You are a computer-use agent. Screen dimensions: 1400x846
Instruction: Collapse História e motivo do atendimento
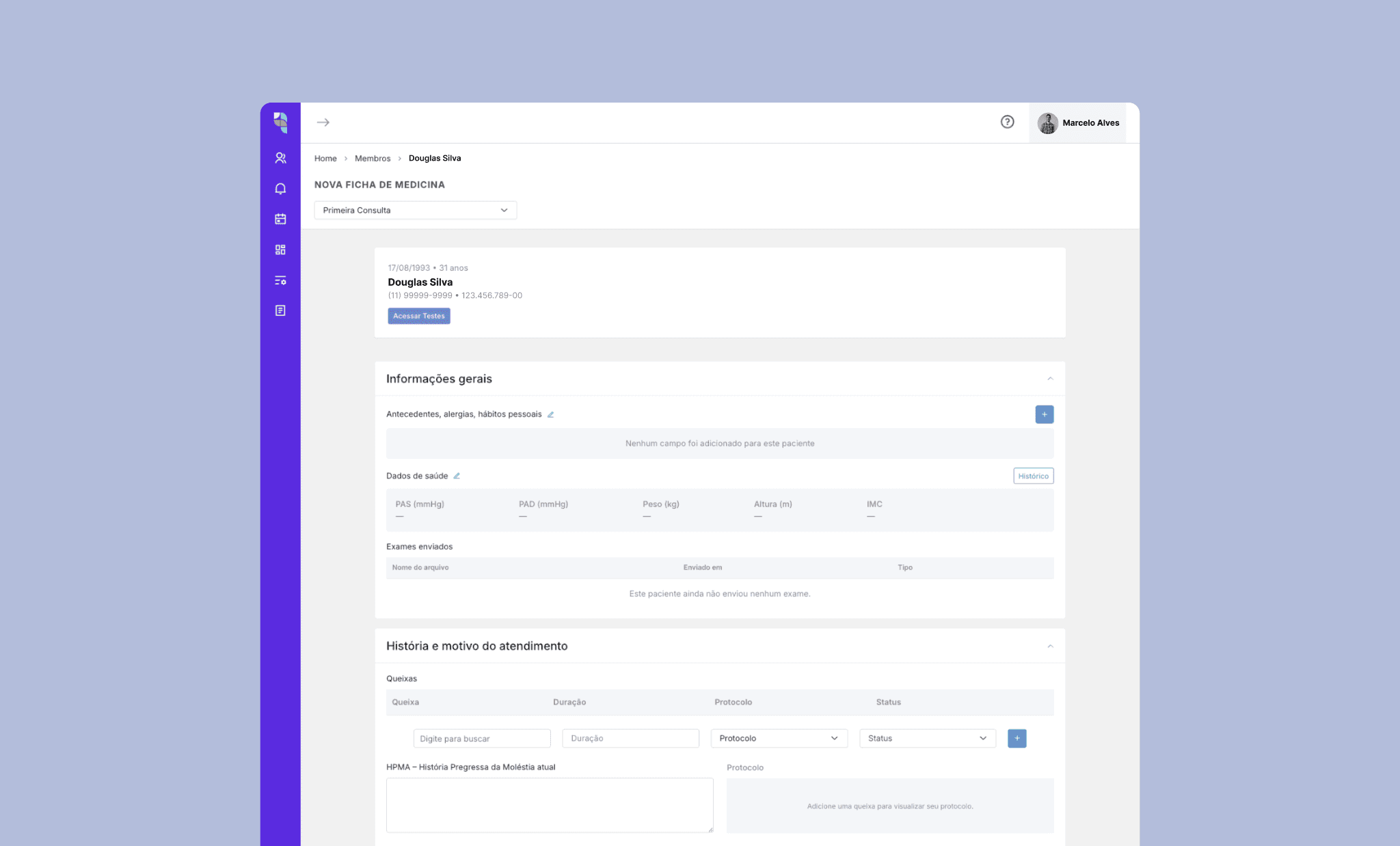tap(1050, 646)
